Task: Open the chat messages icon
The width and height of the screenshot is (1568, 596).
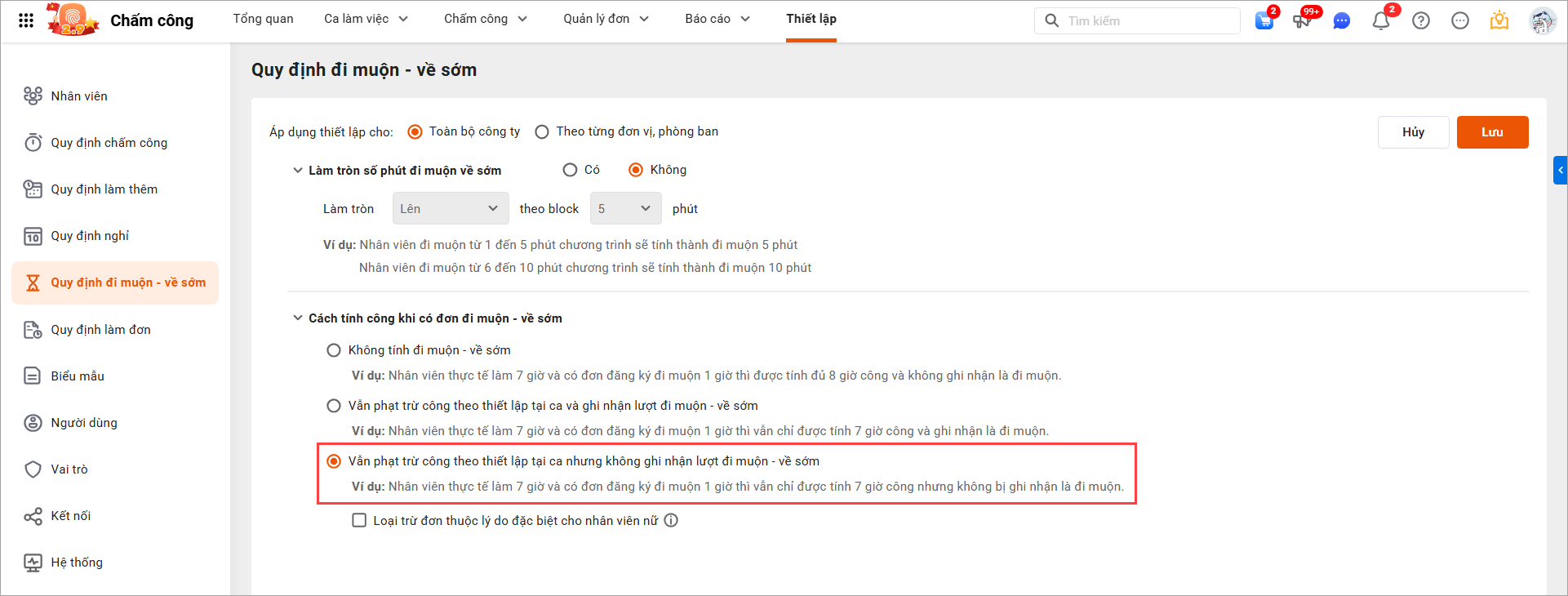Action: coord(1341,21)
